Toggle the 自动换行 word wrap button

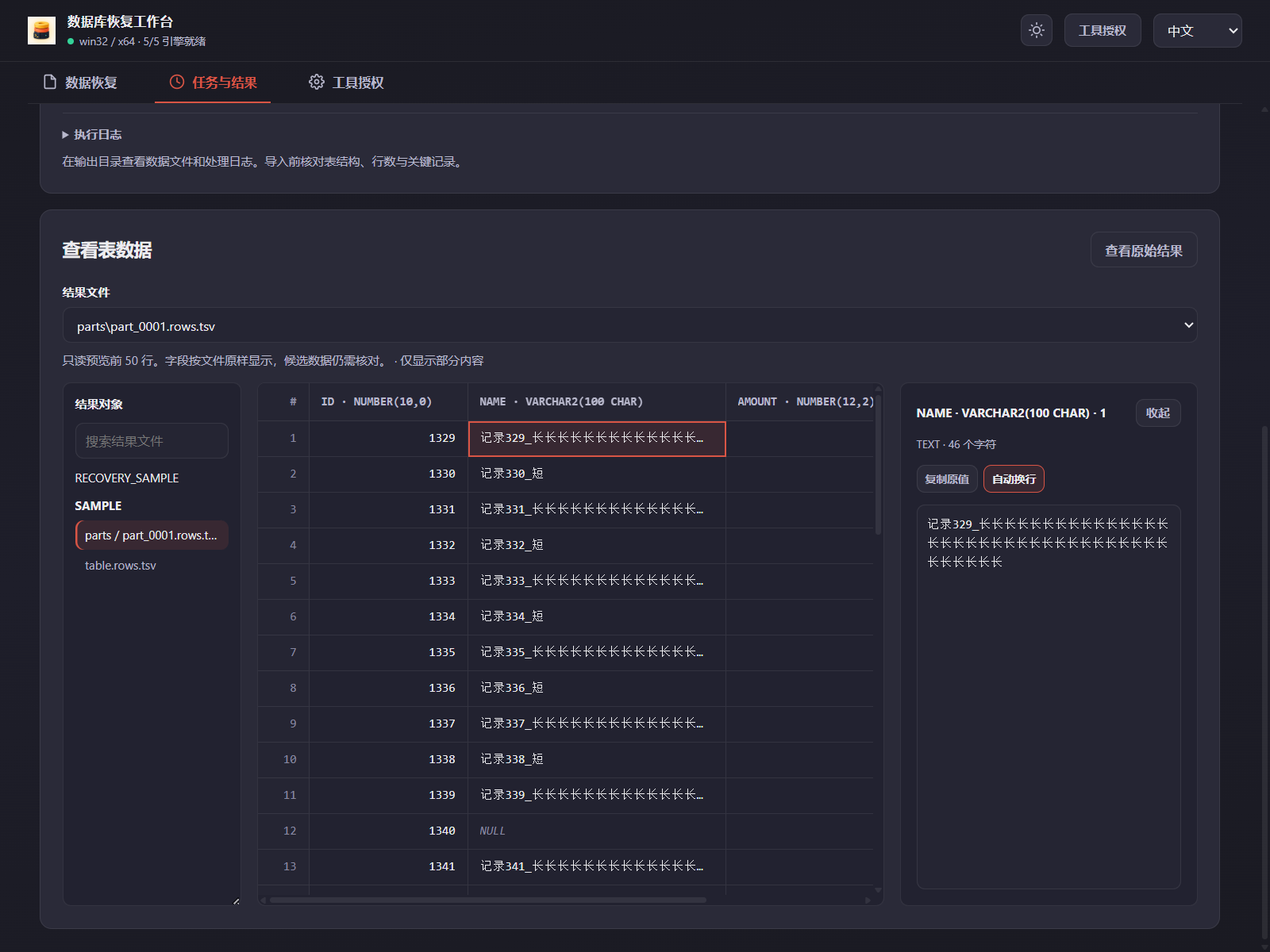(1014, 479)
